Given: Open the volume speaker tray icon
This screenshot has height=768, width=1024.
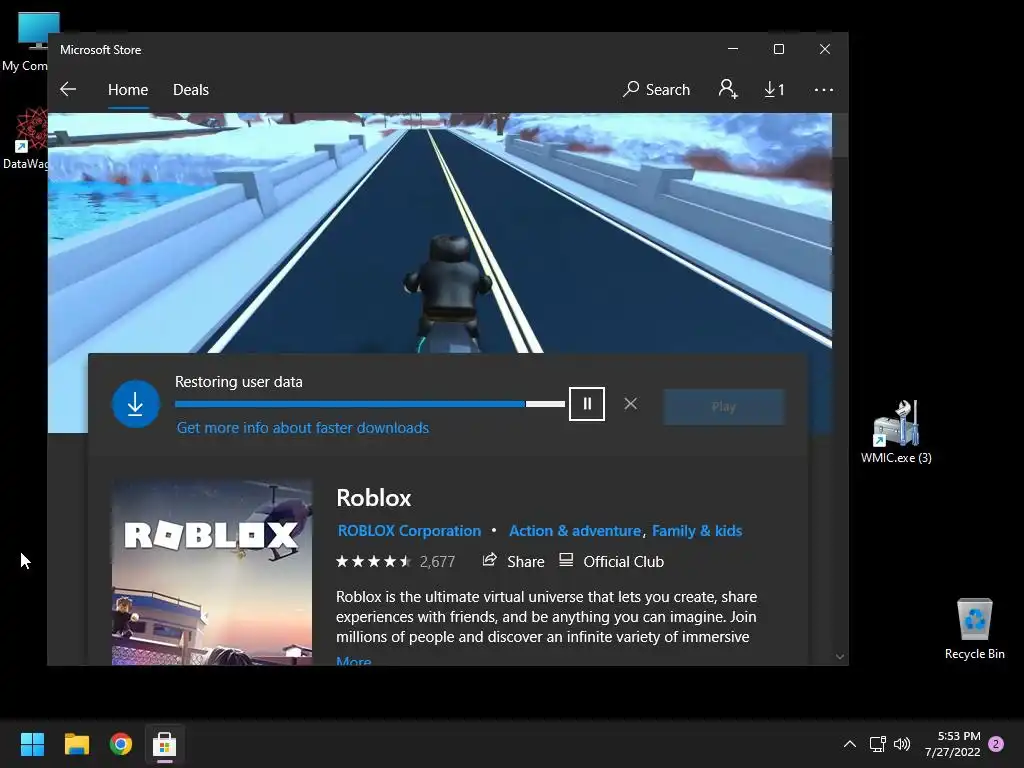Looking at the screenshot, I should [902, 744].
